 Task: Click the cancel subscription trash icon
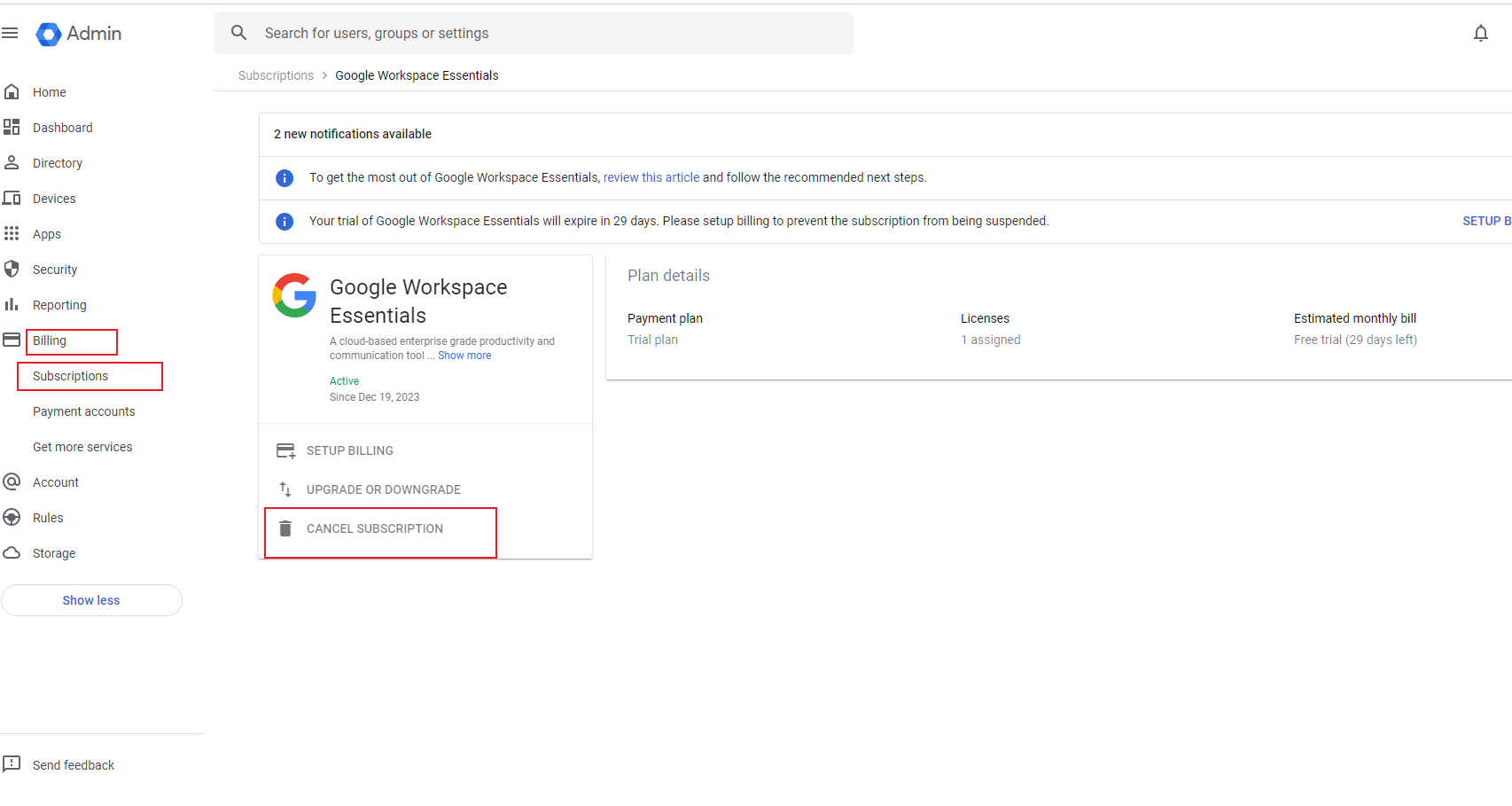pos(285,528)
